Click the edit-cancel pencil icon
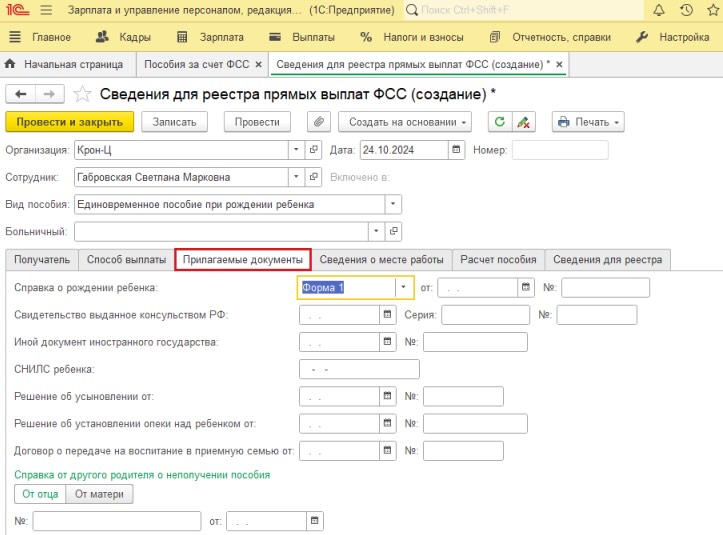 click(523, 122)
